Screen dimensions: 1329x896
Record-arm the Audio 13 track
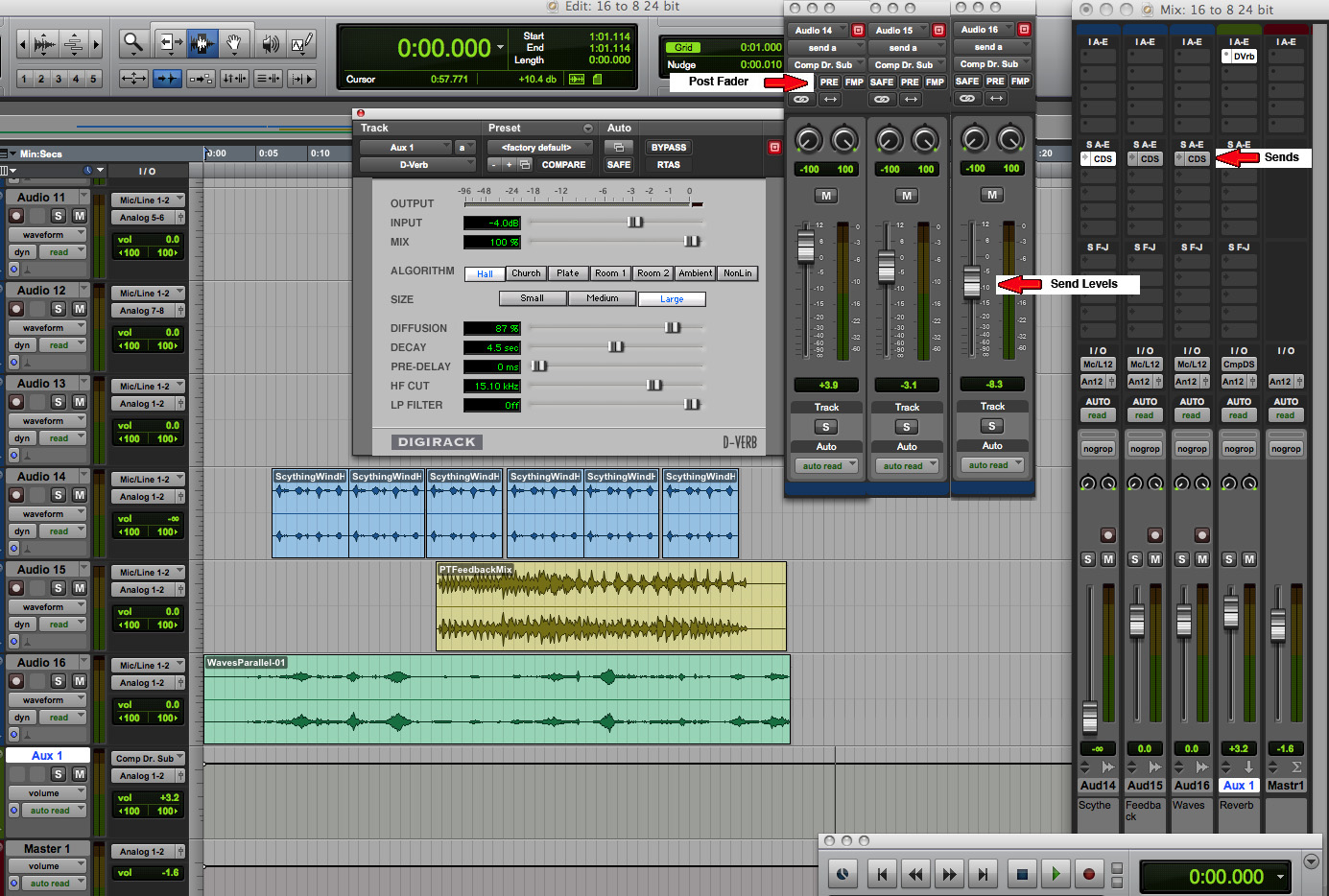[16, 402]
